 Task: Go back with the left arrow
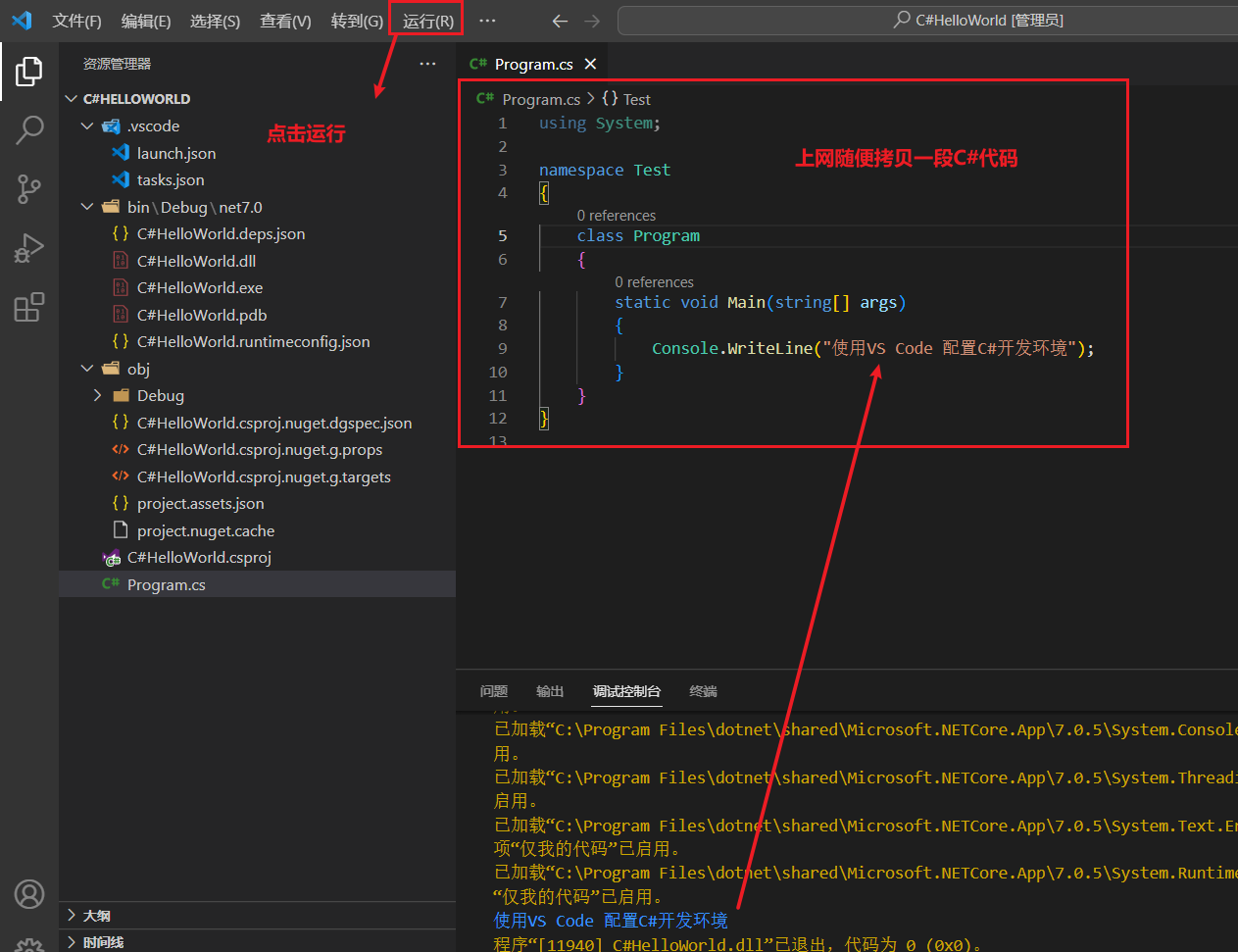[560, 21]
